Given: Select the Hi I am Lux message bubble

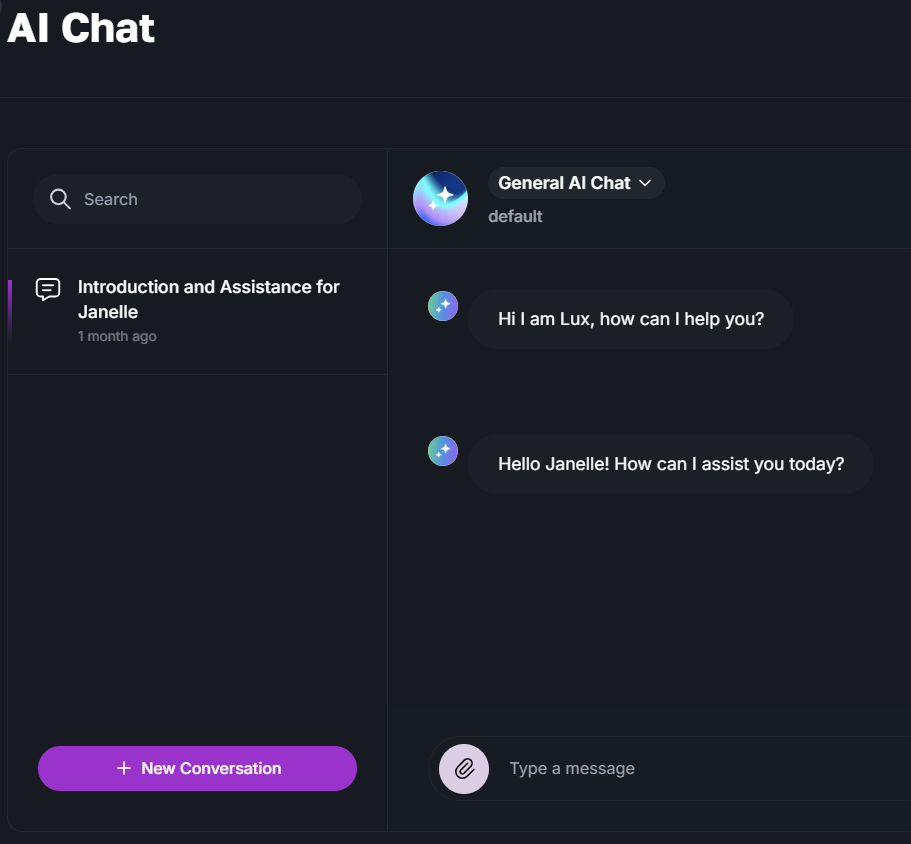Looking at the screenshot, I should (x=631, y=317).
